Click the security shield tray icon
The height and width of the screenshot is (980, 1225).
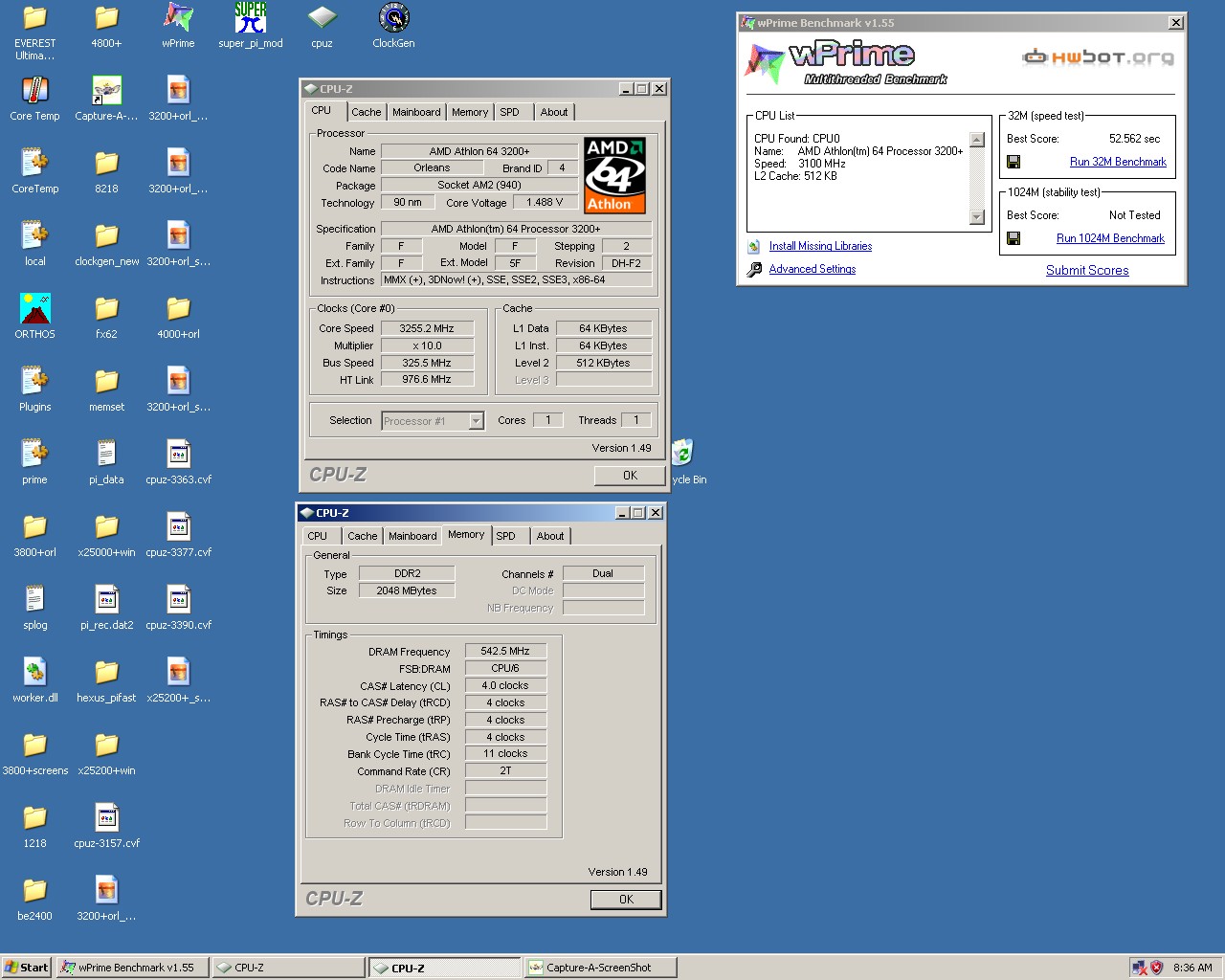(1157, 968)
